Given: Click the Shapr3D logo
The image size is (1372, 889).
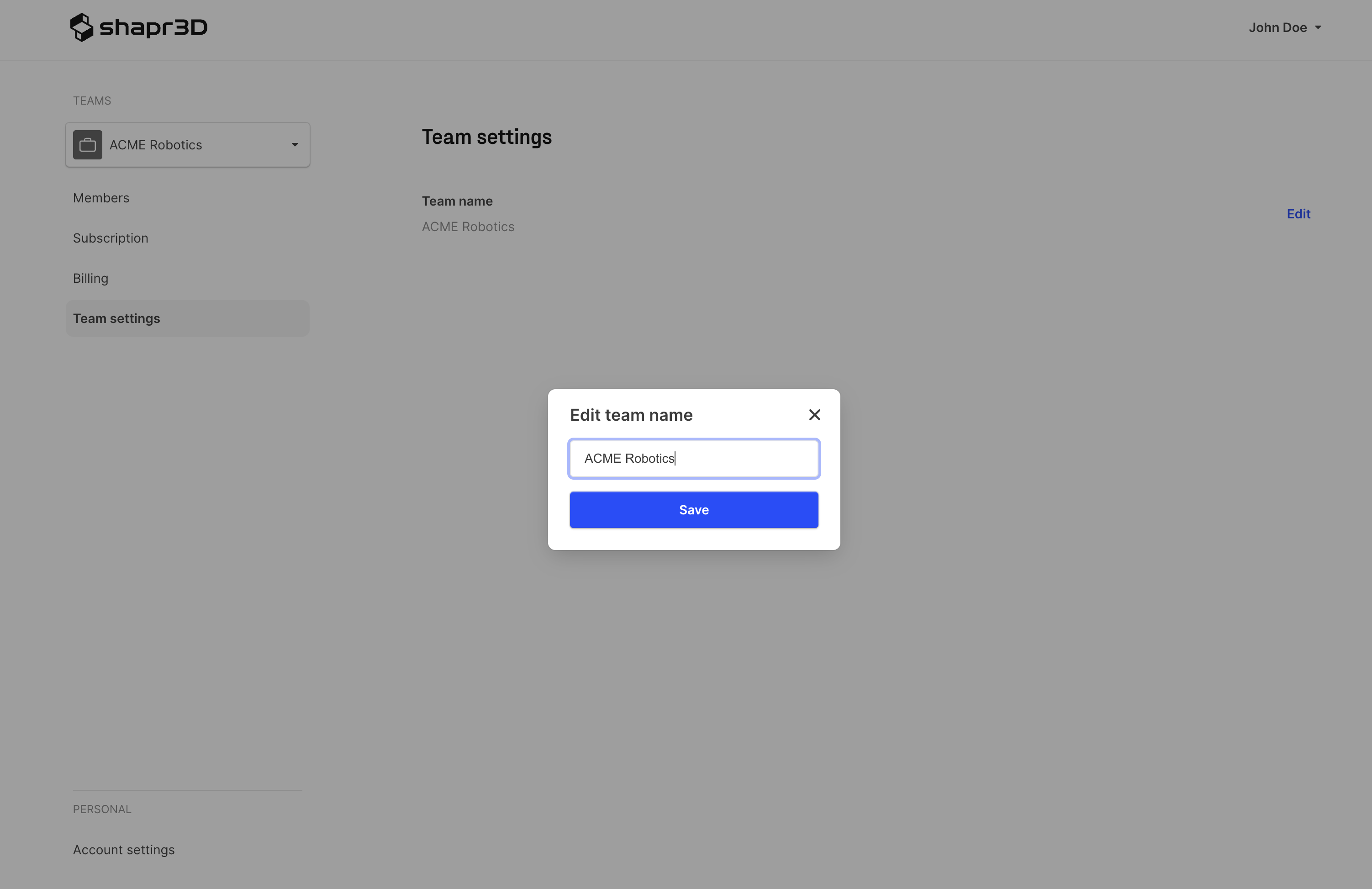Looking at the screenshot, I should click(138, 27).
